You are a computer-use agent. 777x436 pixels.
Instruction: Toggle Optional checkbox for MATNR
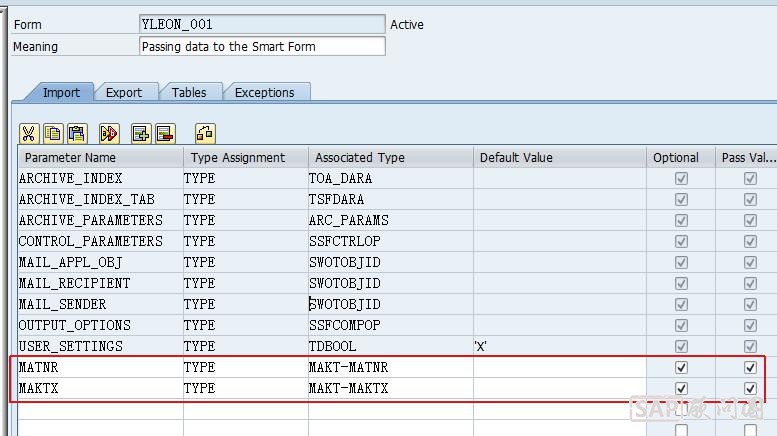coord(681,368)
